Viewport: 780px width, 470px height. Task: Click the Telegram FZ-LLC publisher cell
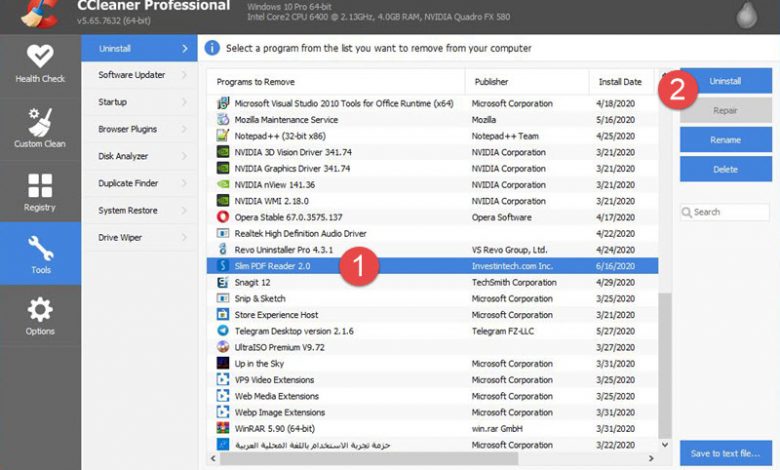(x=503, y=331)
